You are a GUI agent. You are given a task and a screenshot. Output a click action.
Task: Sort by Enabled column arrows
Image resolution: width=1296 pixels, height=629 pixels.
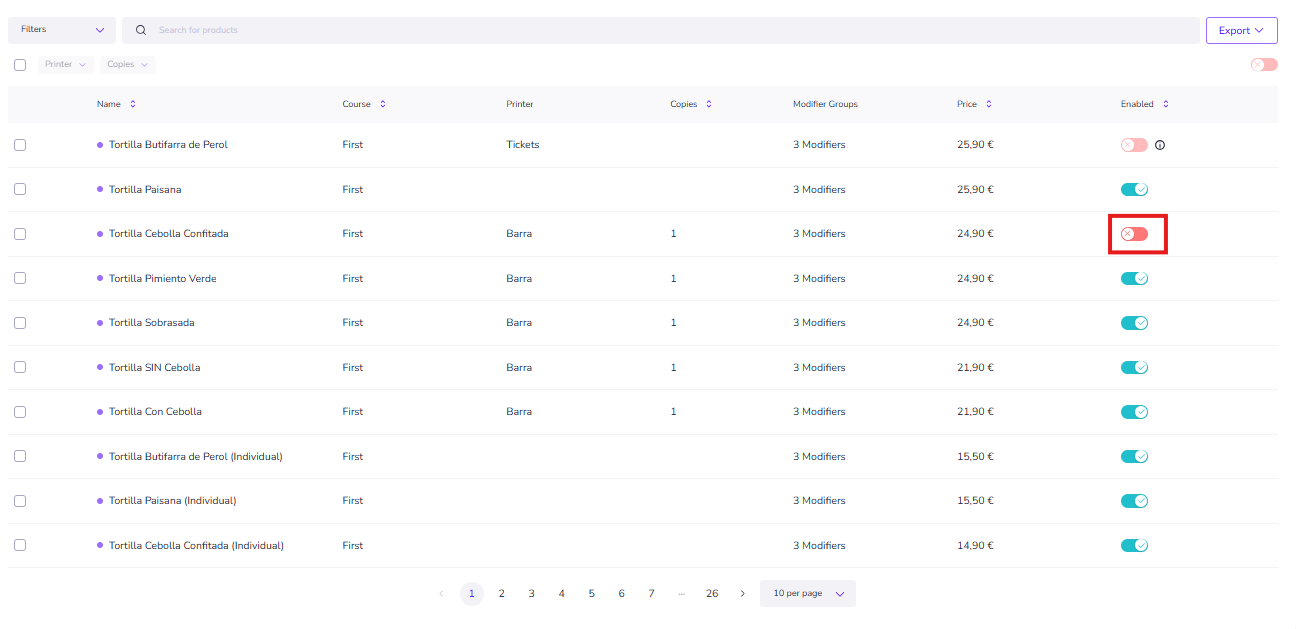coord(1165,104)
